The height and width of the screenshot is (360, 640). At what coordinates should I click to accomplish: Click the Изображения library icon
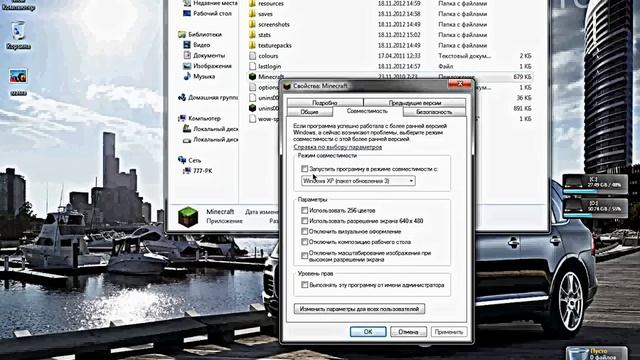[x=187, y=66]
